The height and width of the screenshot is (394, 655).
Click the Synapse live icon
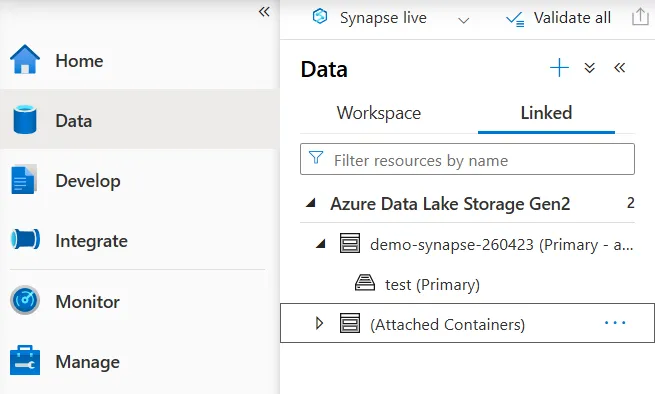[x=320, y=17]
